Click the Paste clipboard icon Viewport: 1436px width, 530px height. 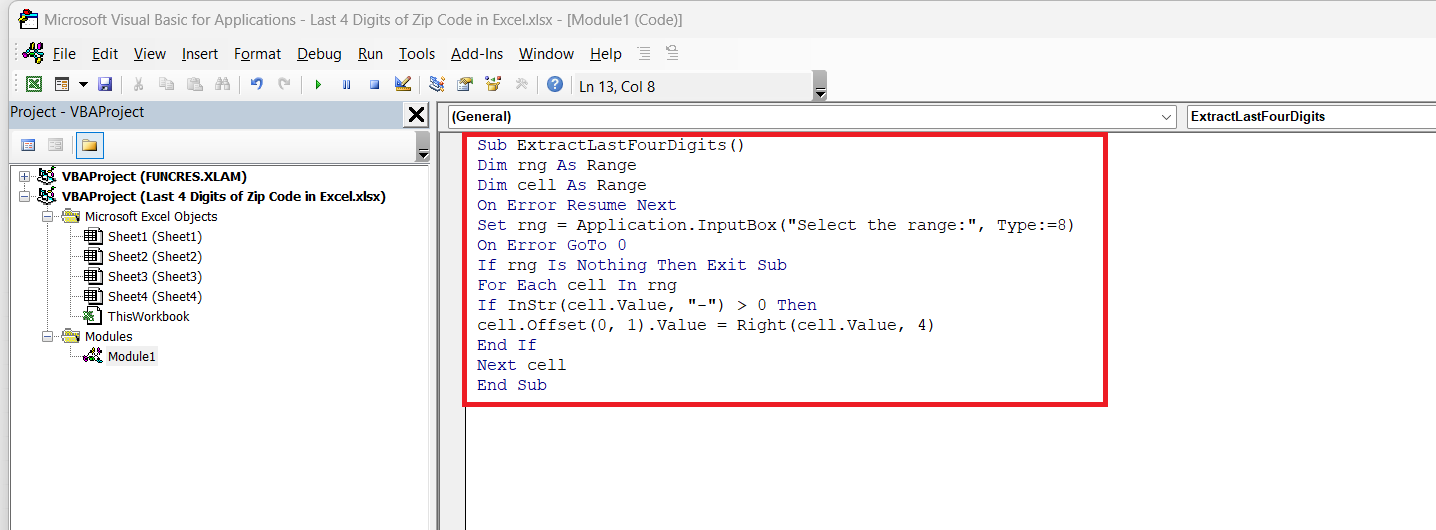(x=195, y=85)
